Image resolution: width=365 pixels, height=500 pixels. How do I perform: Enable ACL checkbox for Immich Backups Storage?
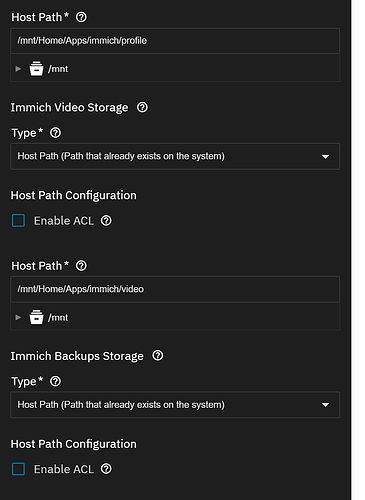coord(18,469)
